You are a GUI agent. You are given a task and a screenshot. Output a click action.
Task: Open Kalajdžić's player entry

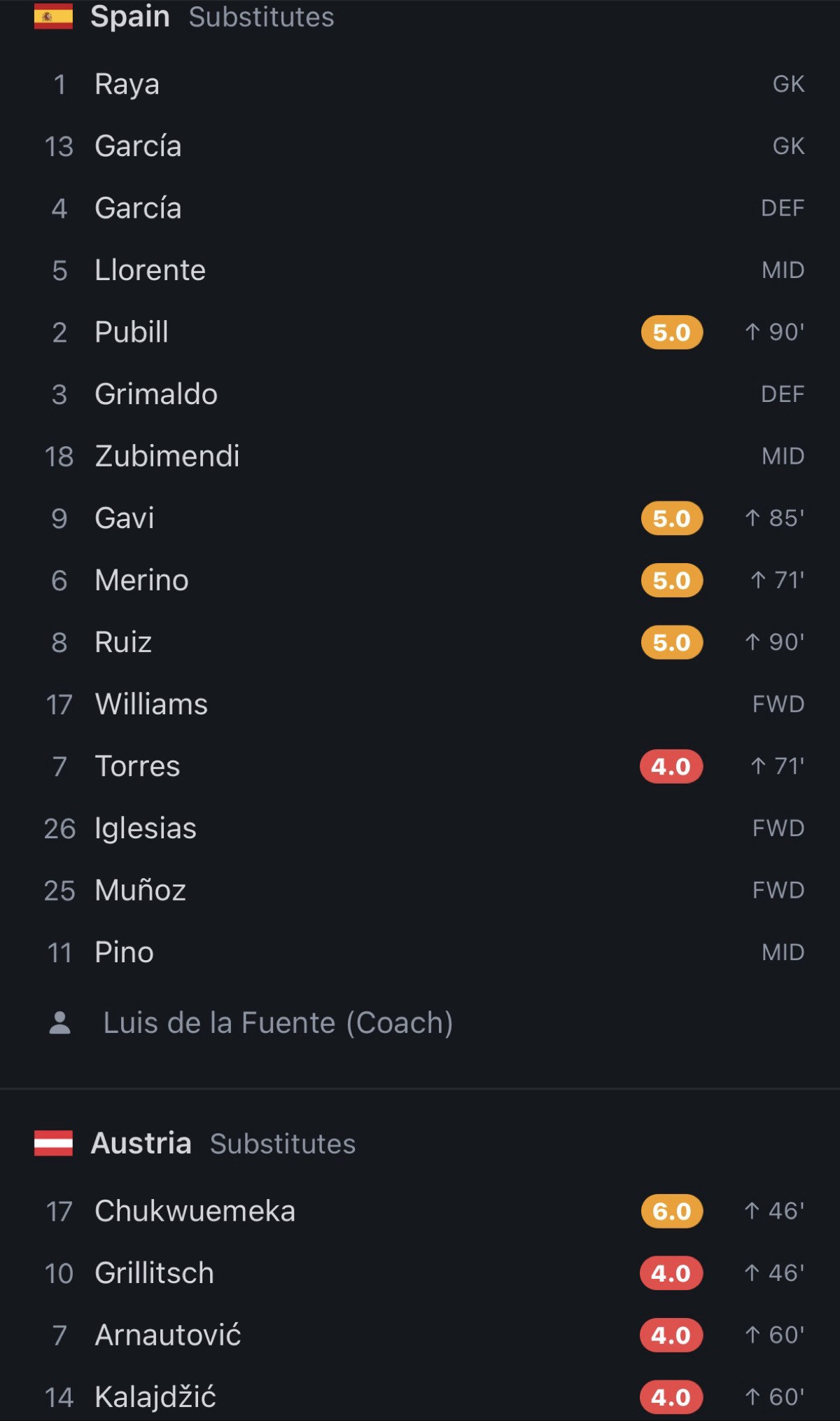point(420,1396)
